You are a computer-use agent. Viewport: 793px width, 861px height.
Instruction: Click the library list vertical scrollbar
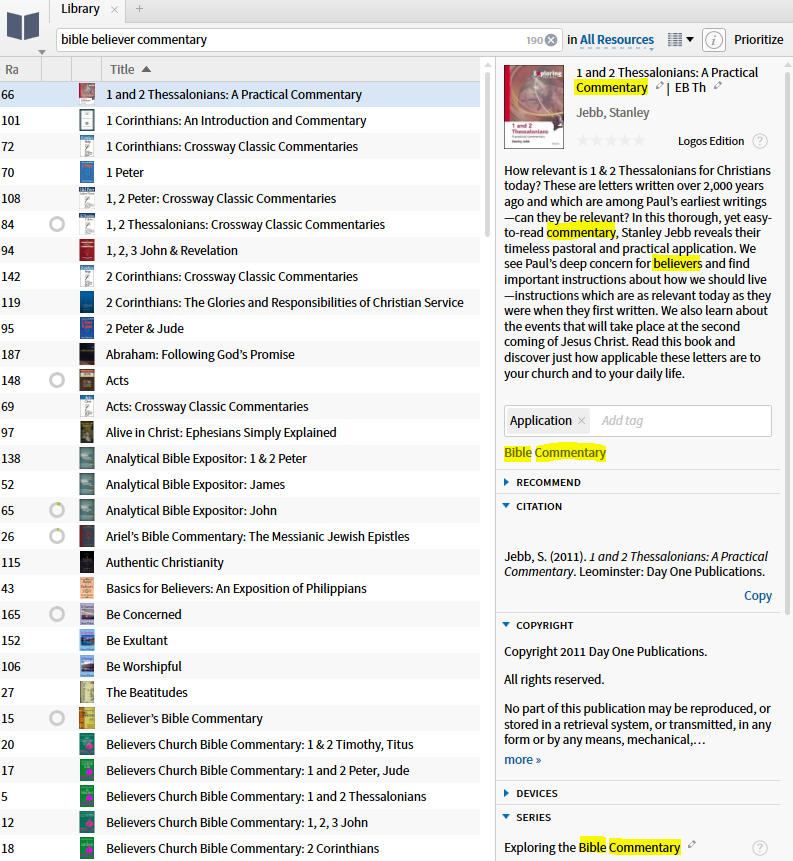point(487,154)
